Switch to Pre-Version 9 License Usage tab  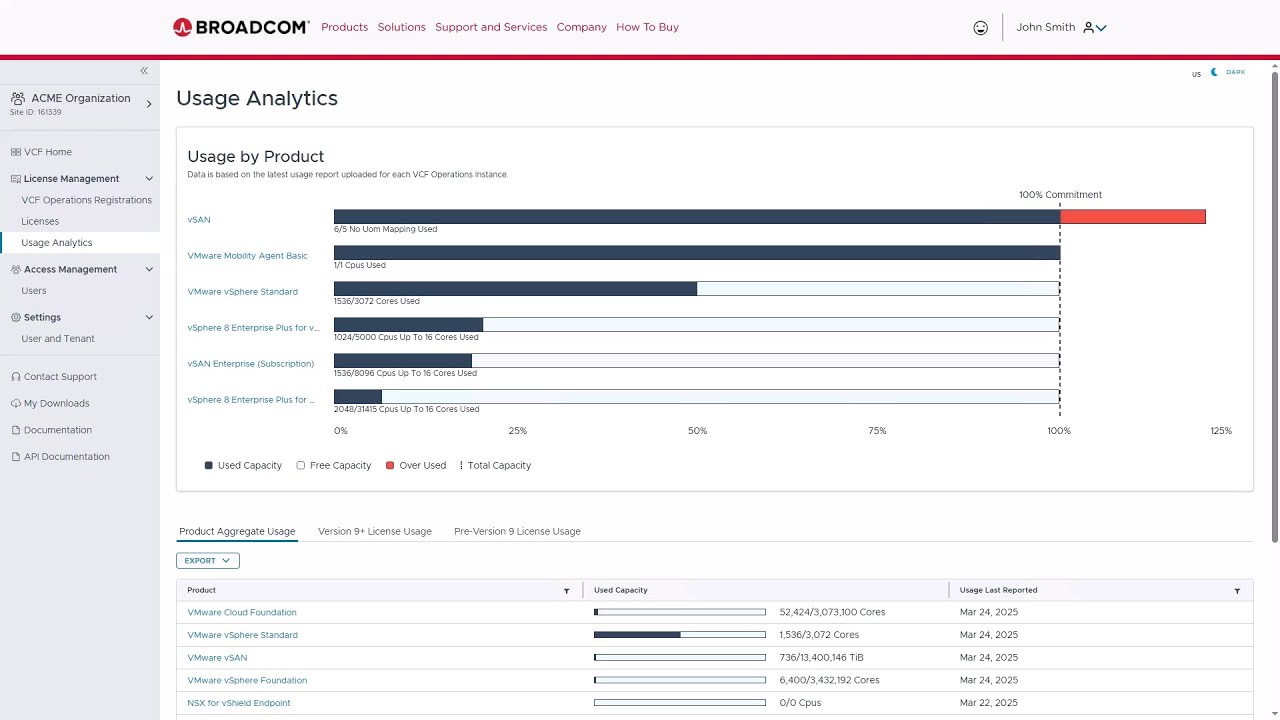[517, 532]
